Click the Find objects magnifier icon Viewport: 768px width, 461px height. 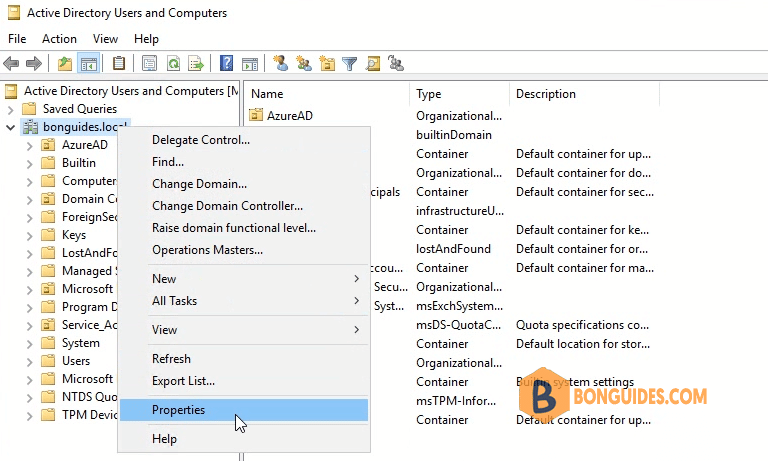coord(373,64)
